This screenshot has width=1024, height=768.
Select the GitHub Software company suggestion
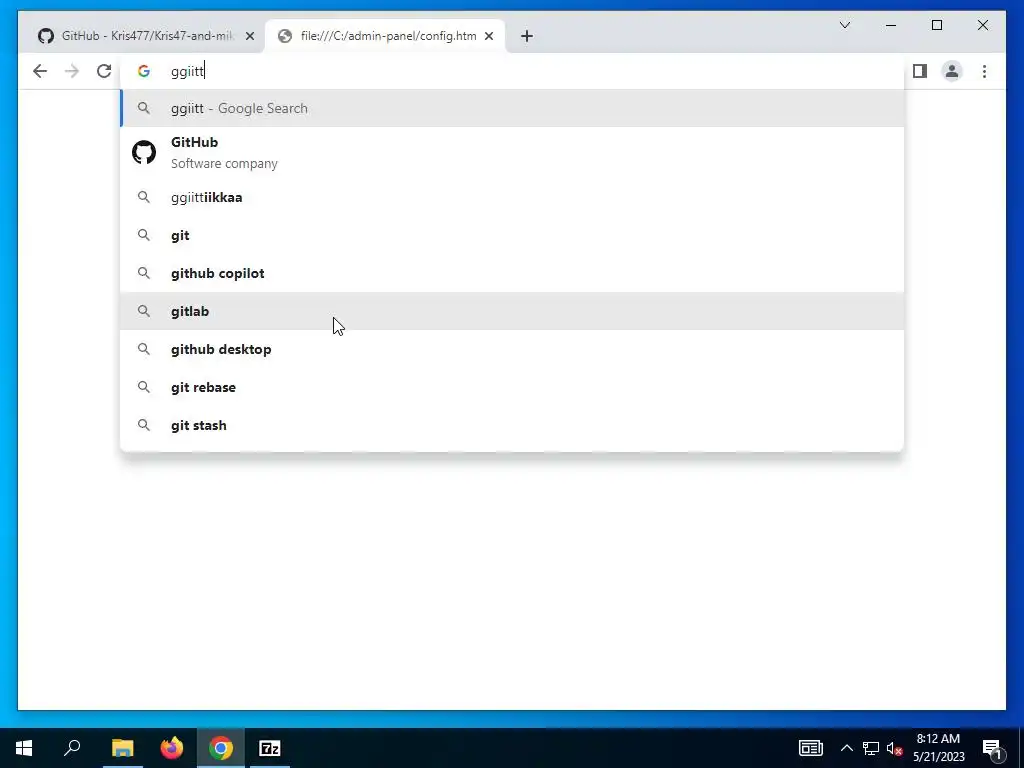point(513,153)
